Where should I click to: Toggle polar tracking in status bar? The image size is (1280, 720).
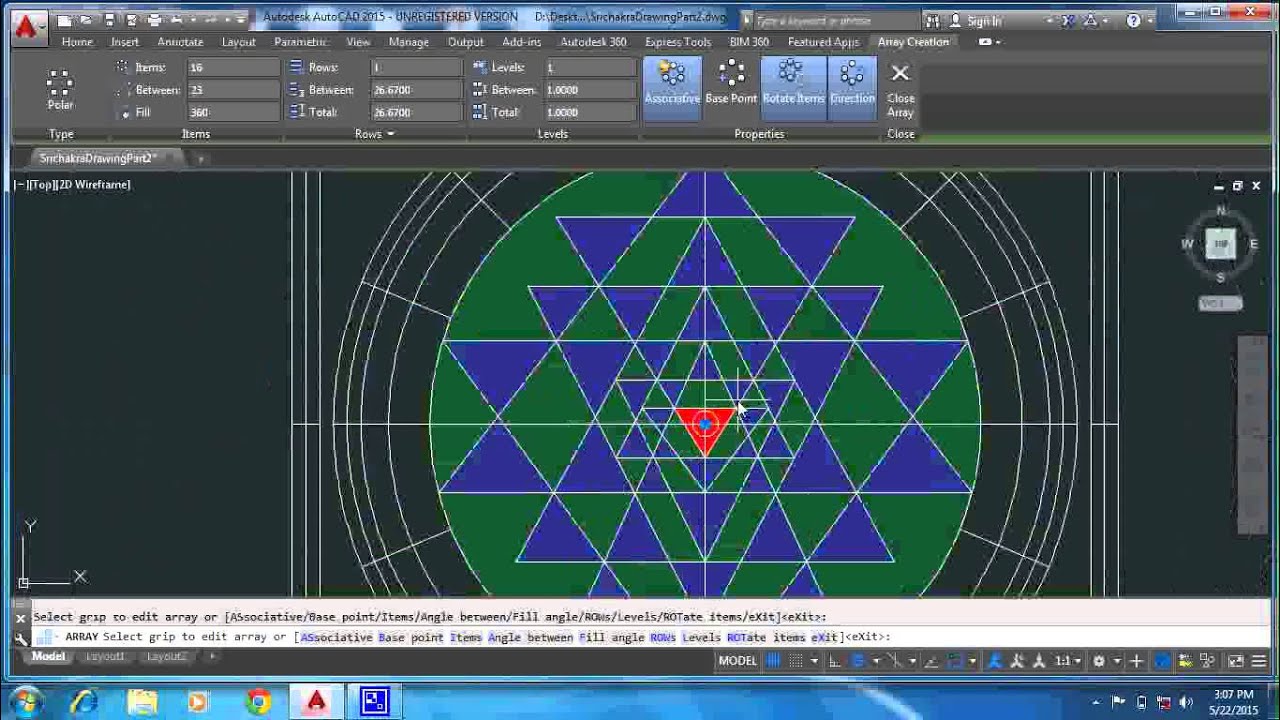[x=858, y=661]
